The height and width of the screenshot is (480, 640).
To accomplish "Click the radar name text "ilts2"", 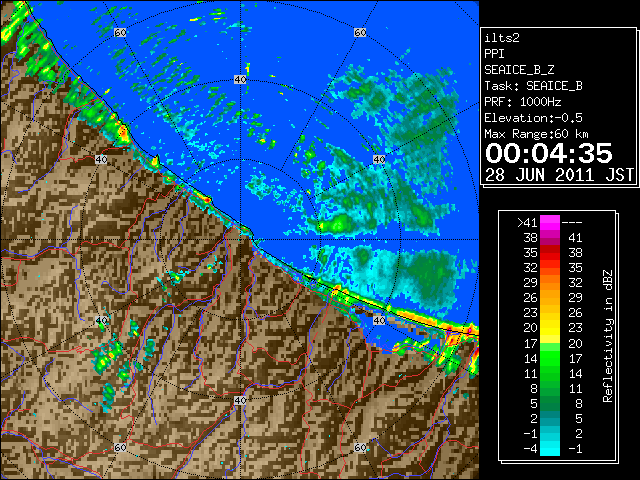I will [502, 38].
